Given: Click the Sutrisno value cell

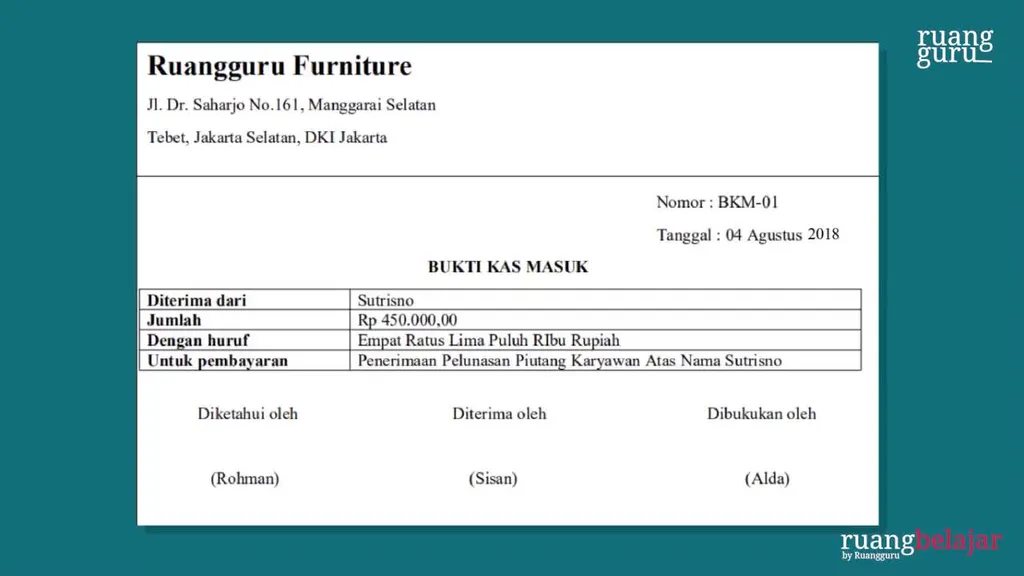Looking at the screenshot, I should tap(386, 300).
